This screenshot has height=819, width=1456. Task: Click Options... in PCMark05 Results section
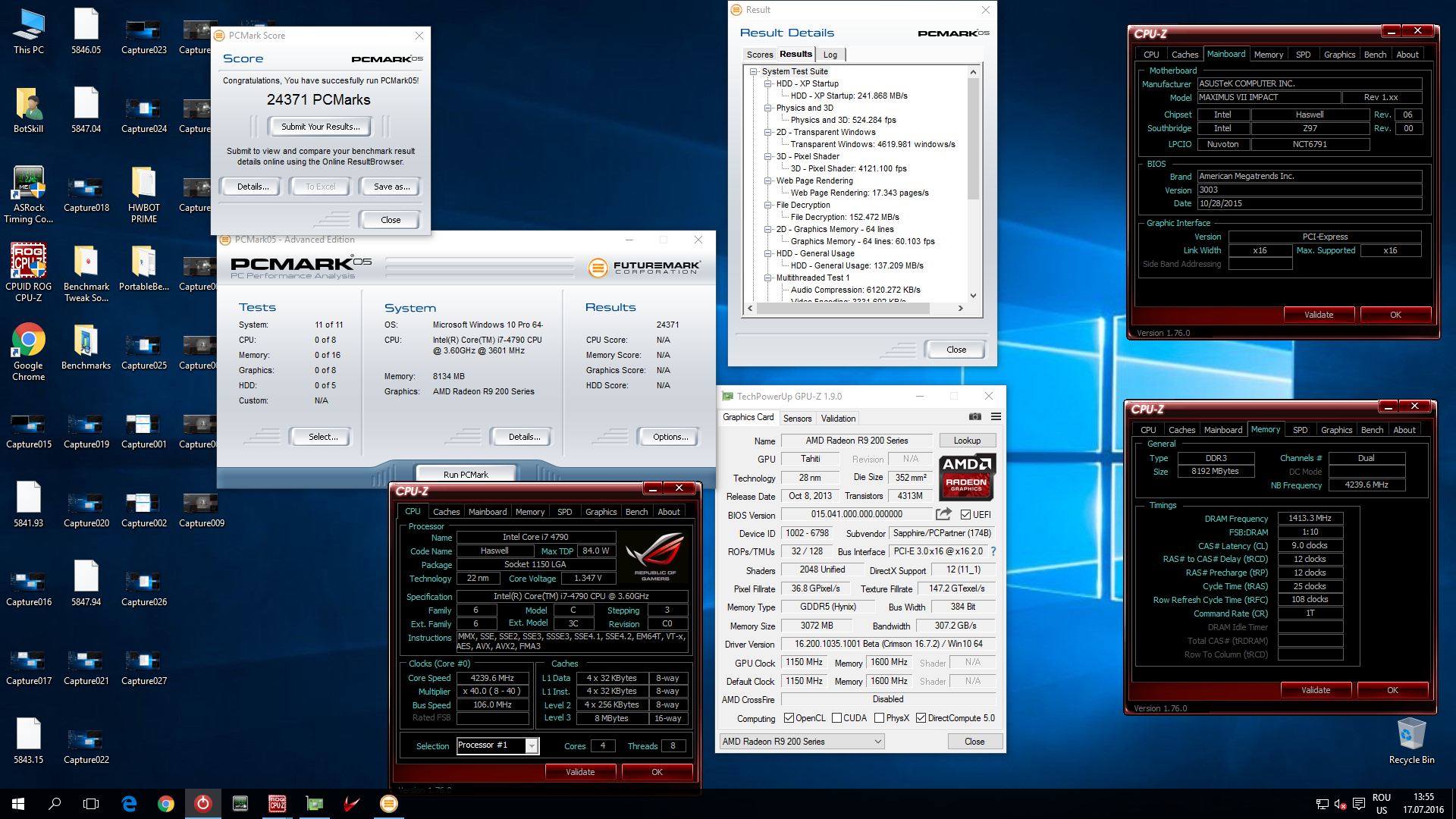coord(670,437)
